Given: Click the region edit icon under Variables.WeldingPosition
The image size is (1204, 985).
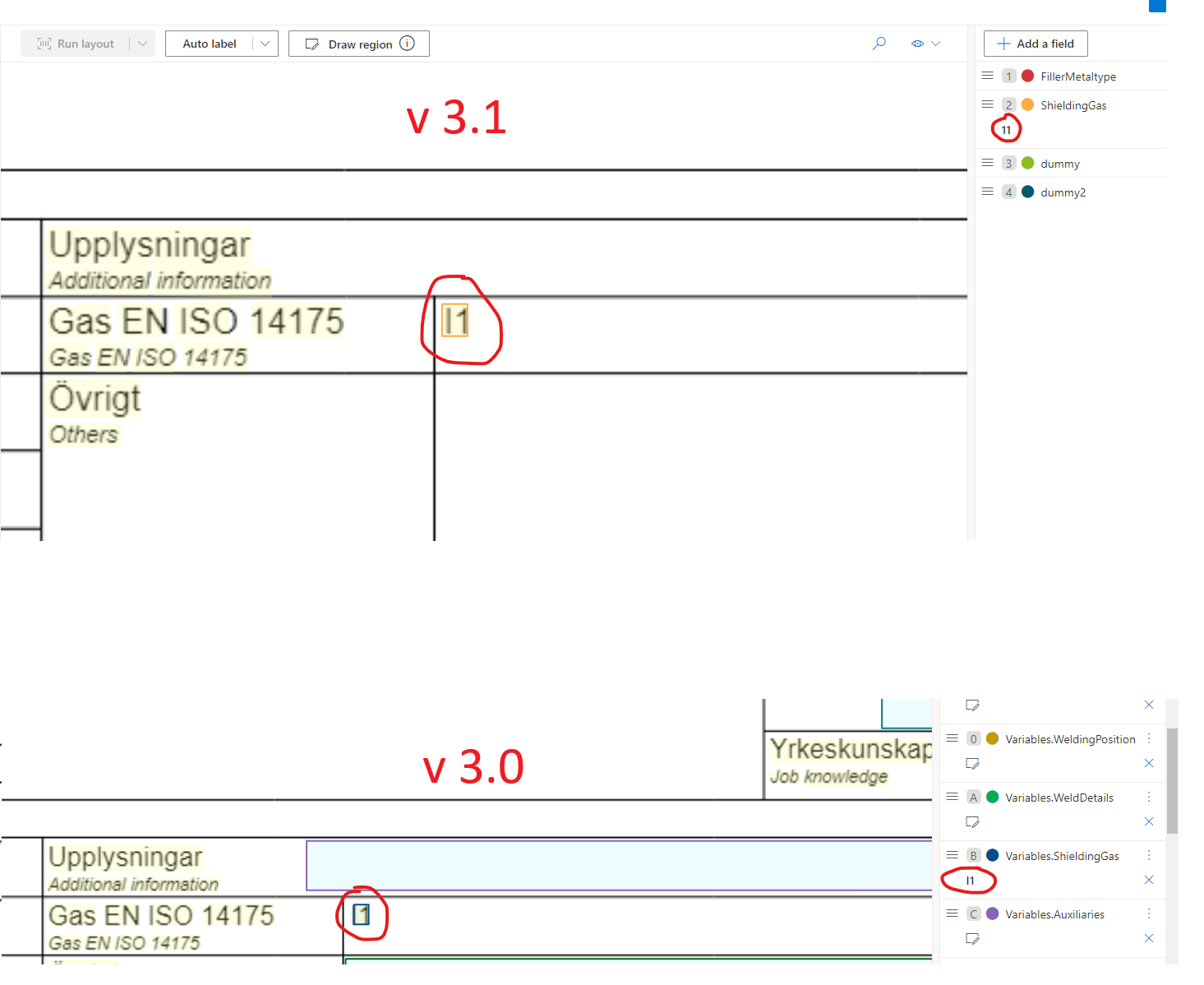Looking at the screenshot, I should (x=972, y=764).
